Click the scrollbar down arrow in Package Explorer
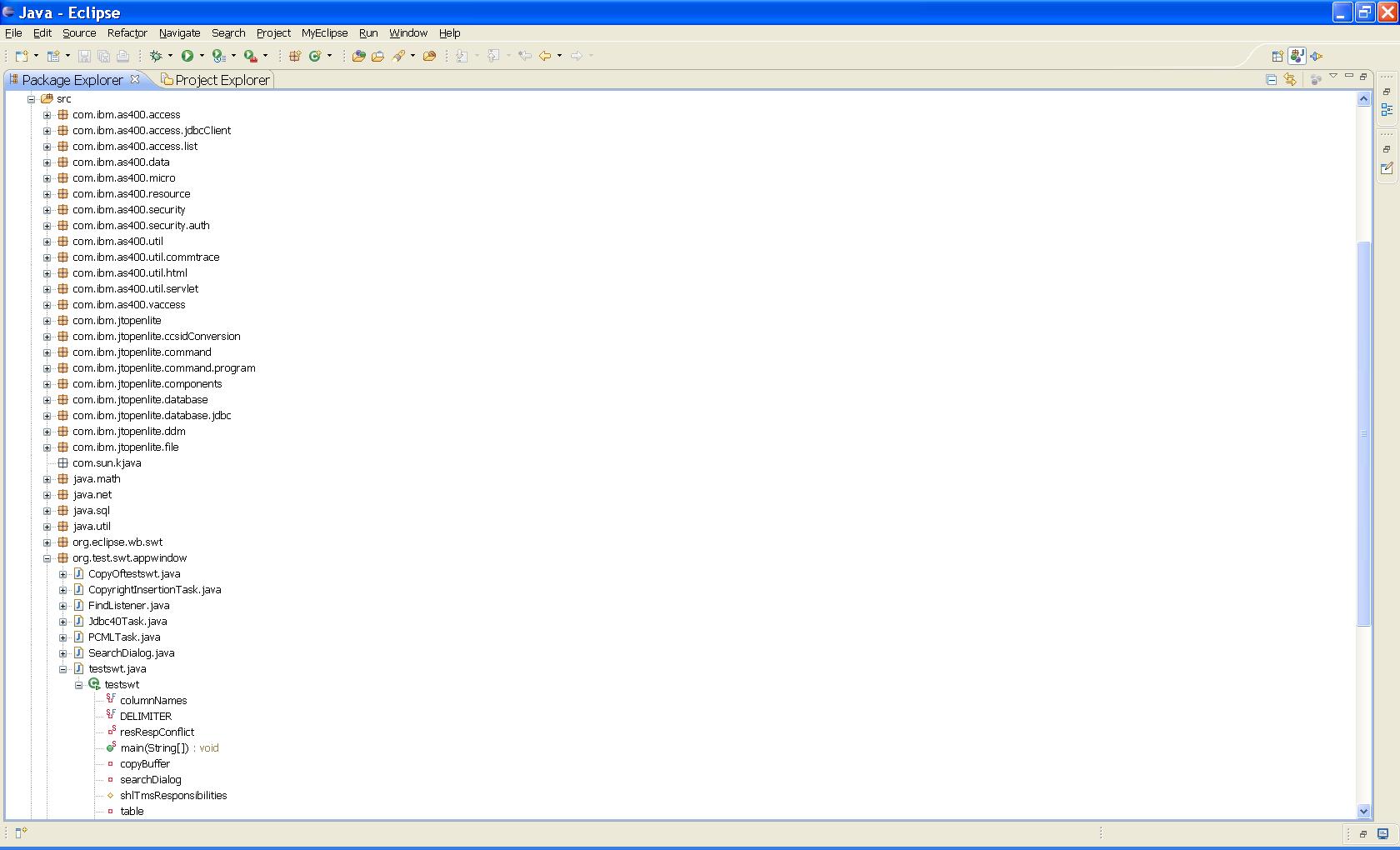 tap(1364, 811)
